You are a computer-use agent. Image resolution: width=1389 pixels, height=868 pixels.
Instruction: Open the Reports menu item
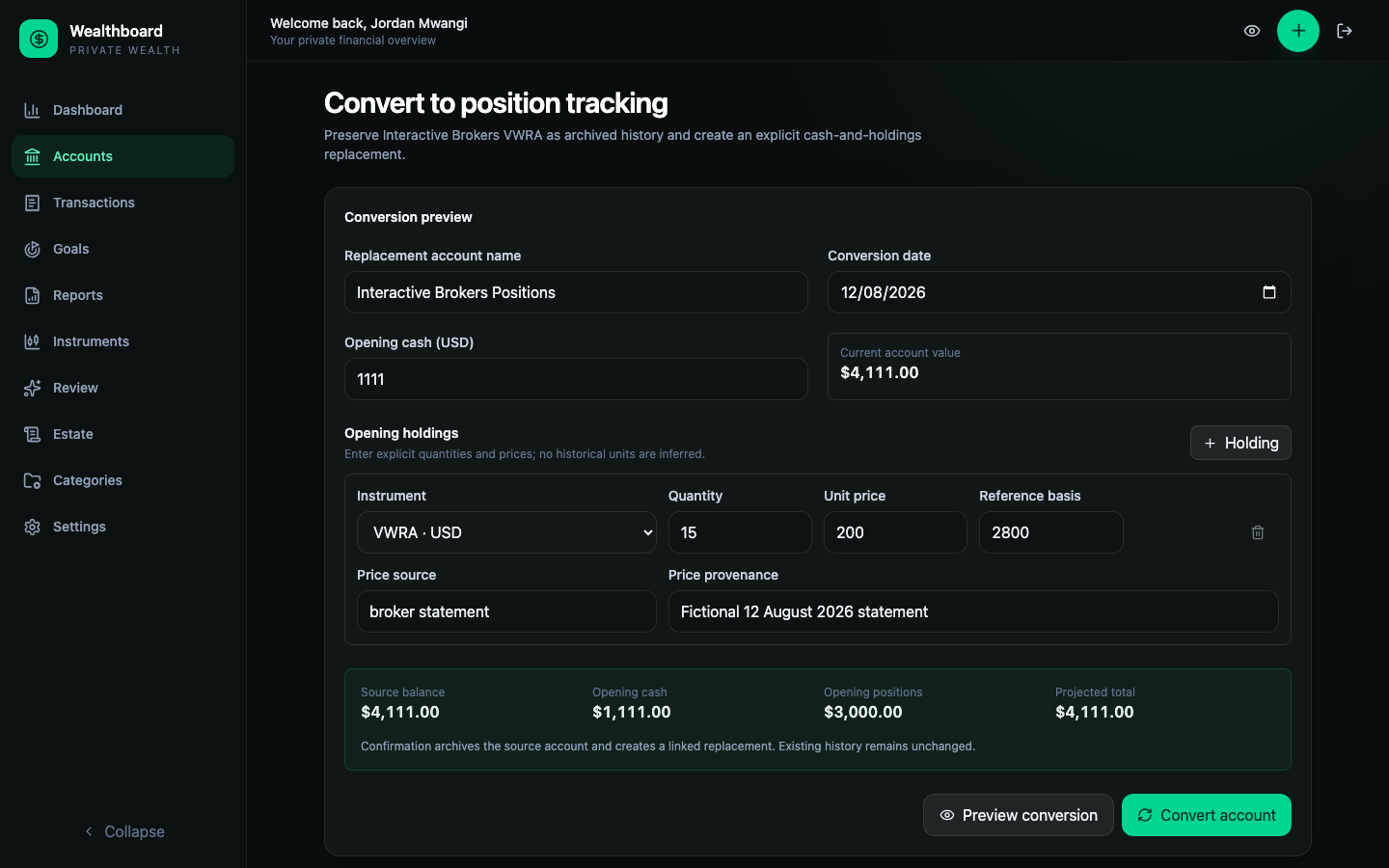[x=123, y=295]
